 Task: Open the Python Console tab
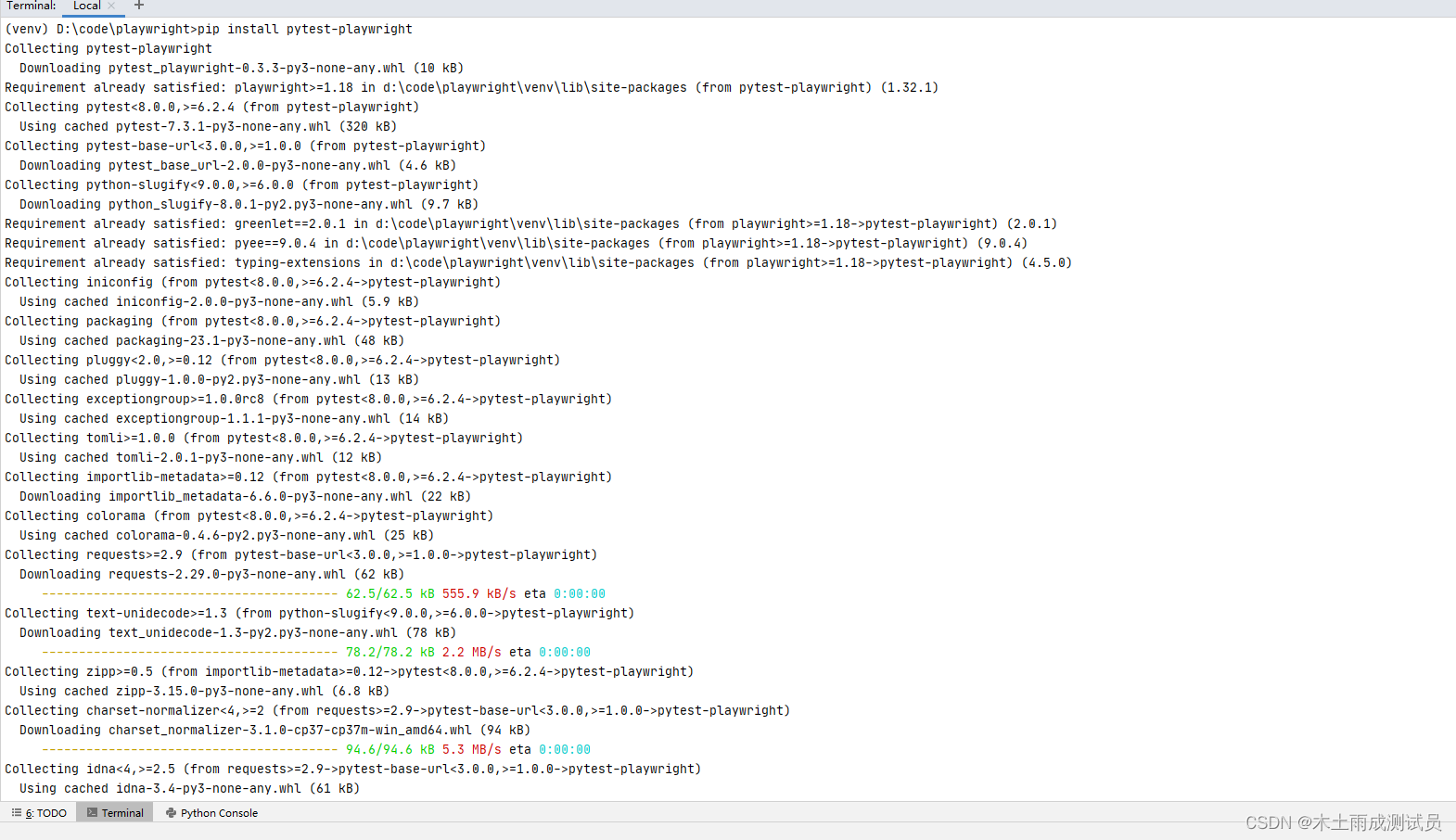click(211, 813)
